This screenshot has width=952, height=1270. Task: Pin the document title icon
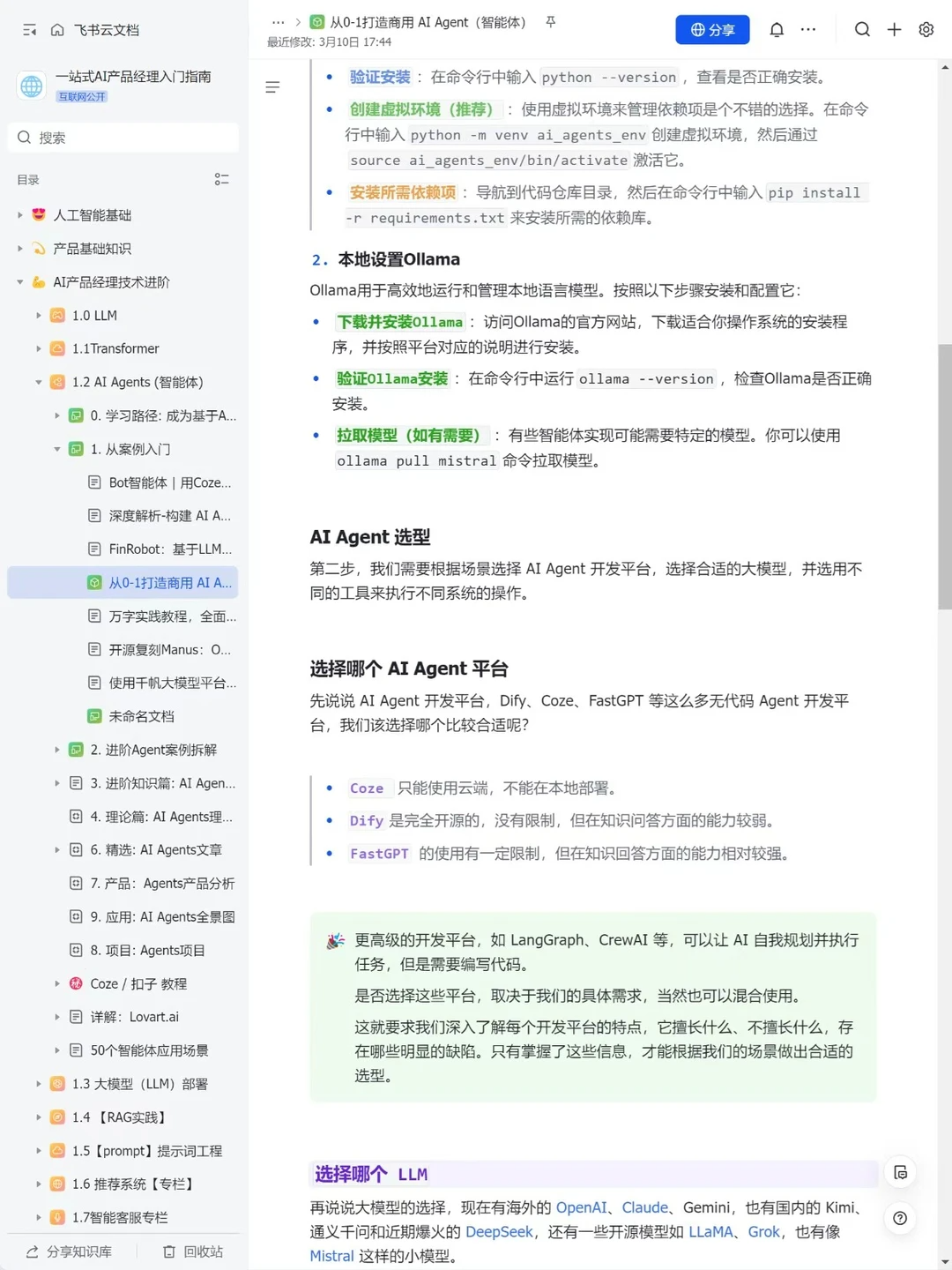[551, 21]
